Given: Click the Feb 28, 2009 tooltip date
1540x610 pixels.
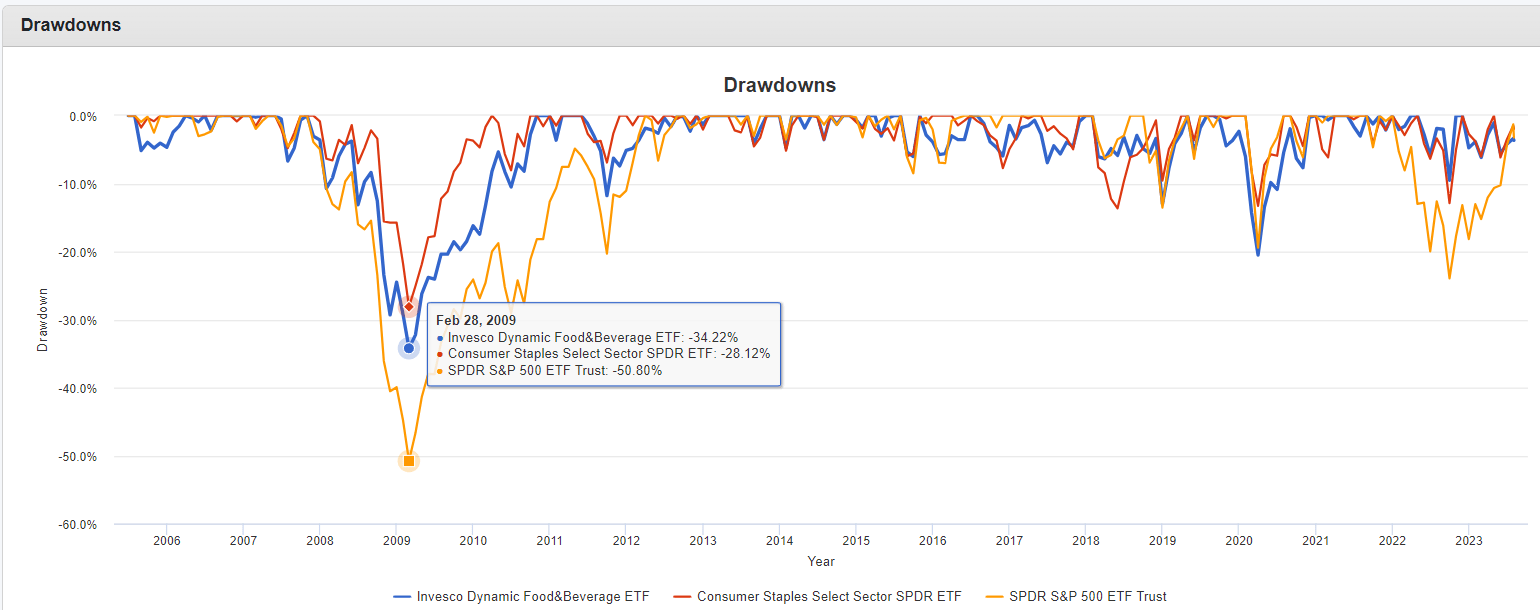Looking at the screenshot, I should coord(476,321).
